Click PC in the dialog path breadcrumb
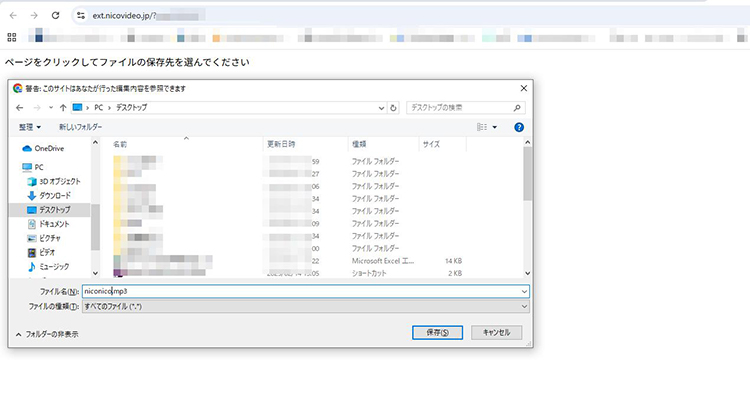 [99, 108]
